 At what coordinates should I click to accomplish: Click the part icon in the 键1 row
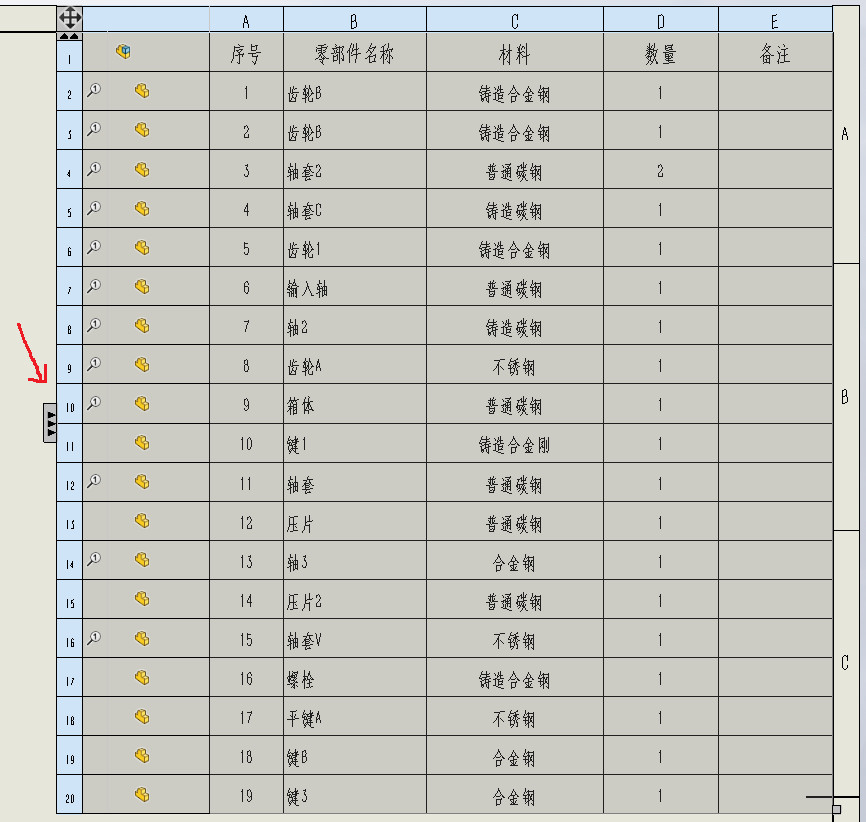tap(142, 442)
